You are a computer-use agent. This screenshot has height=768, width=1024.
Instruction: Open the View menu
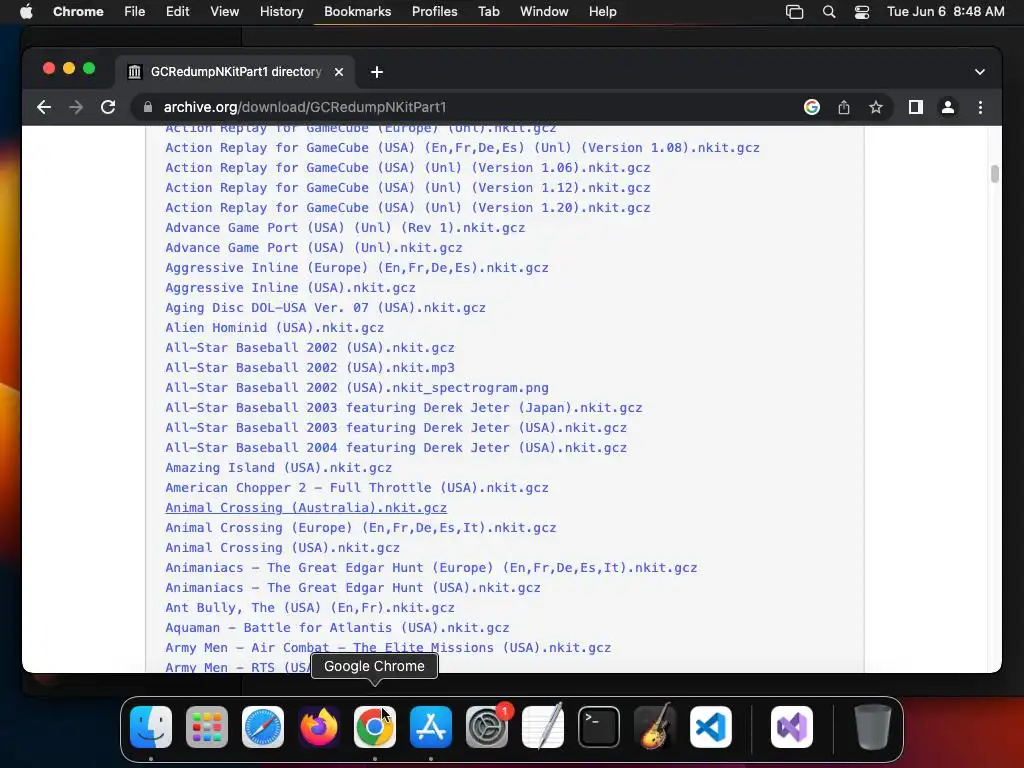[225, 12]
